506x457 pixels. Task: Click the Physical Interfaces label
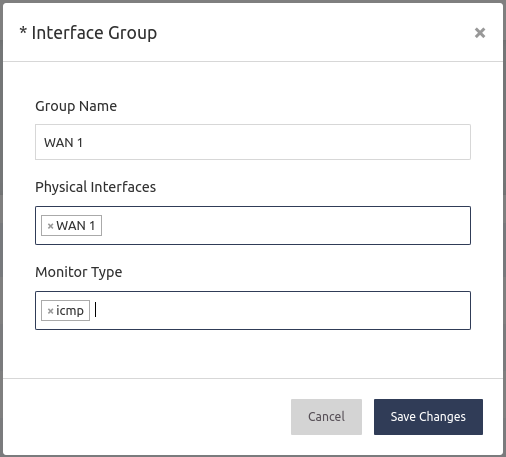coord(95,187)
